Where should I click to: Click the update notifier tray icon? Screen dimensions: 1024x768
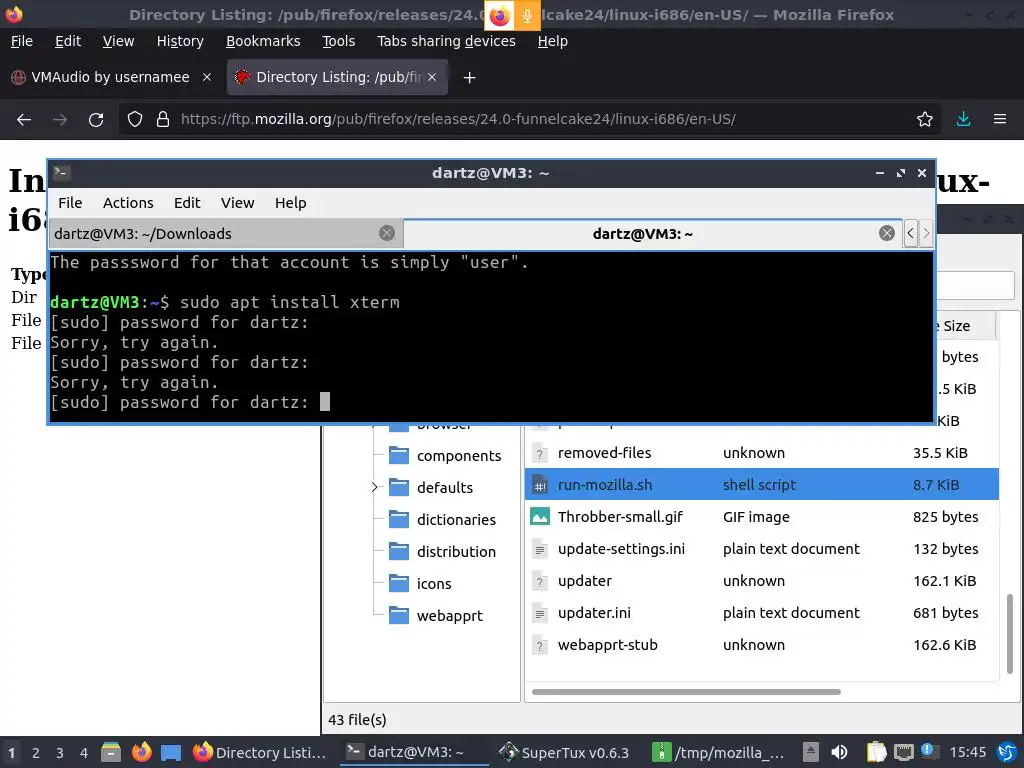[929, 752]
